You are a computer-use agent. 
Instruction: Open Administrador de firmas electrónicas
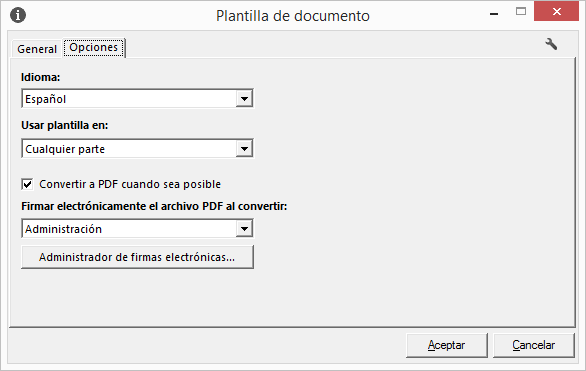[x=137, y=257]
